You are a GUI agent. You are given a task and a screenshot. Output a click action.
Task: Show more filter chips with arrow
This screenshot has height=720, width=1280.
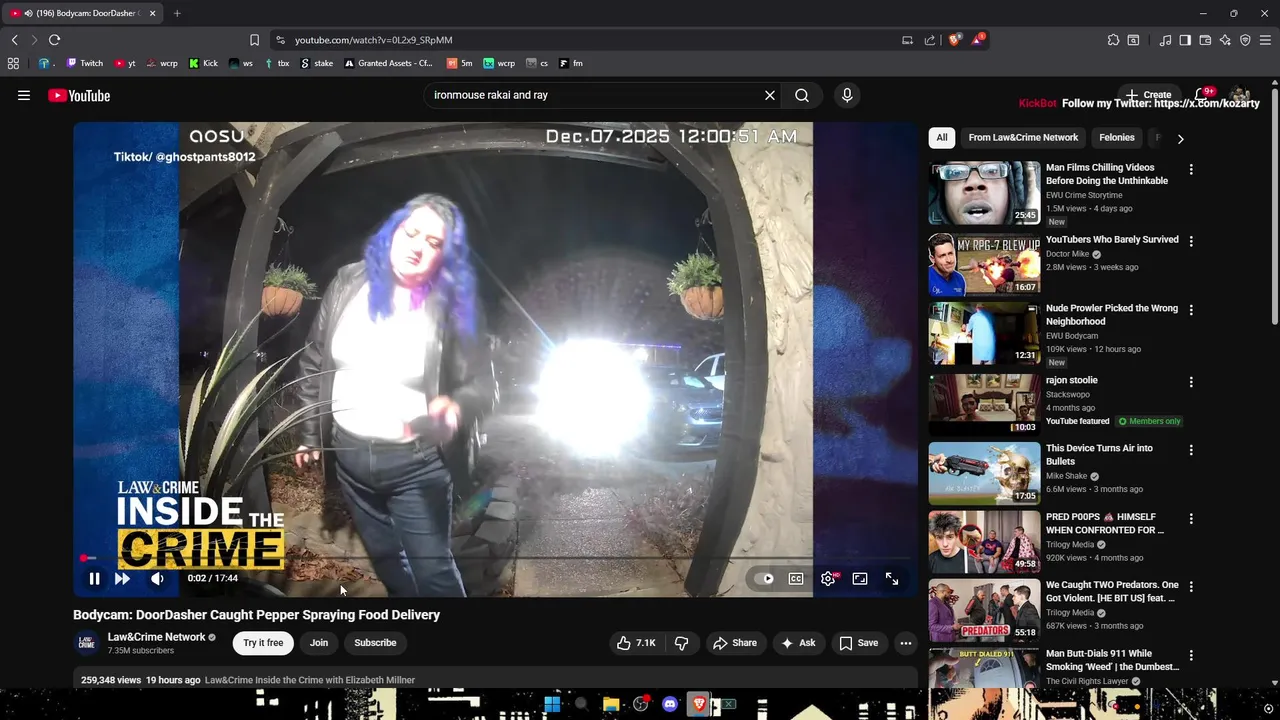1180,139
